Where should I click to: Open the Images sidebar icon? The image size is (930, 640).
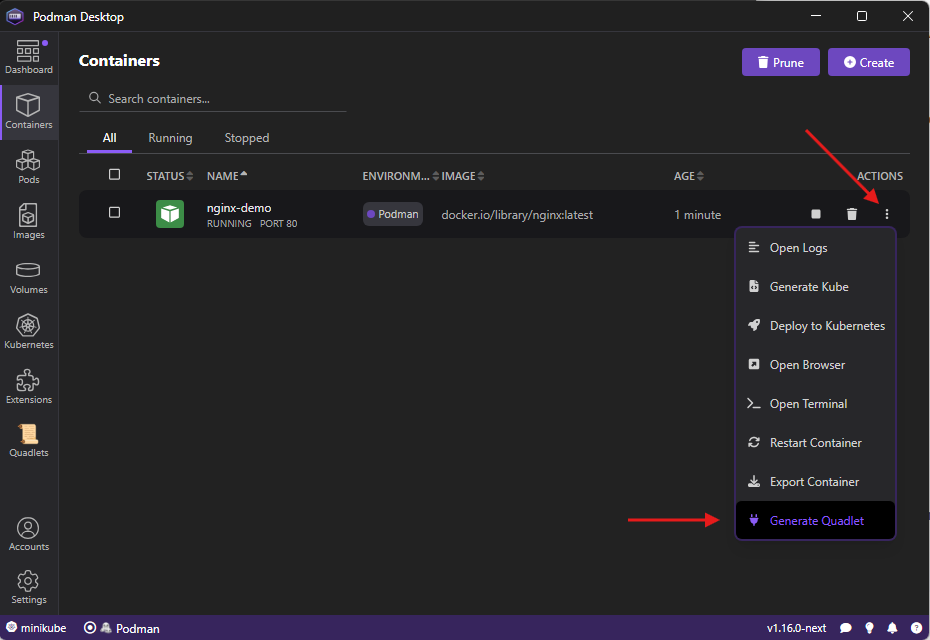coord(29,222)
